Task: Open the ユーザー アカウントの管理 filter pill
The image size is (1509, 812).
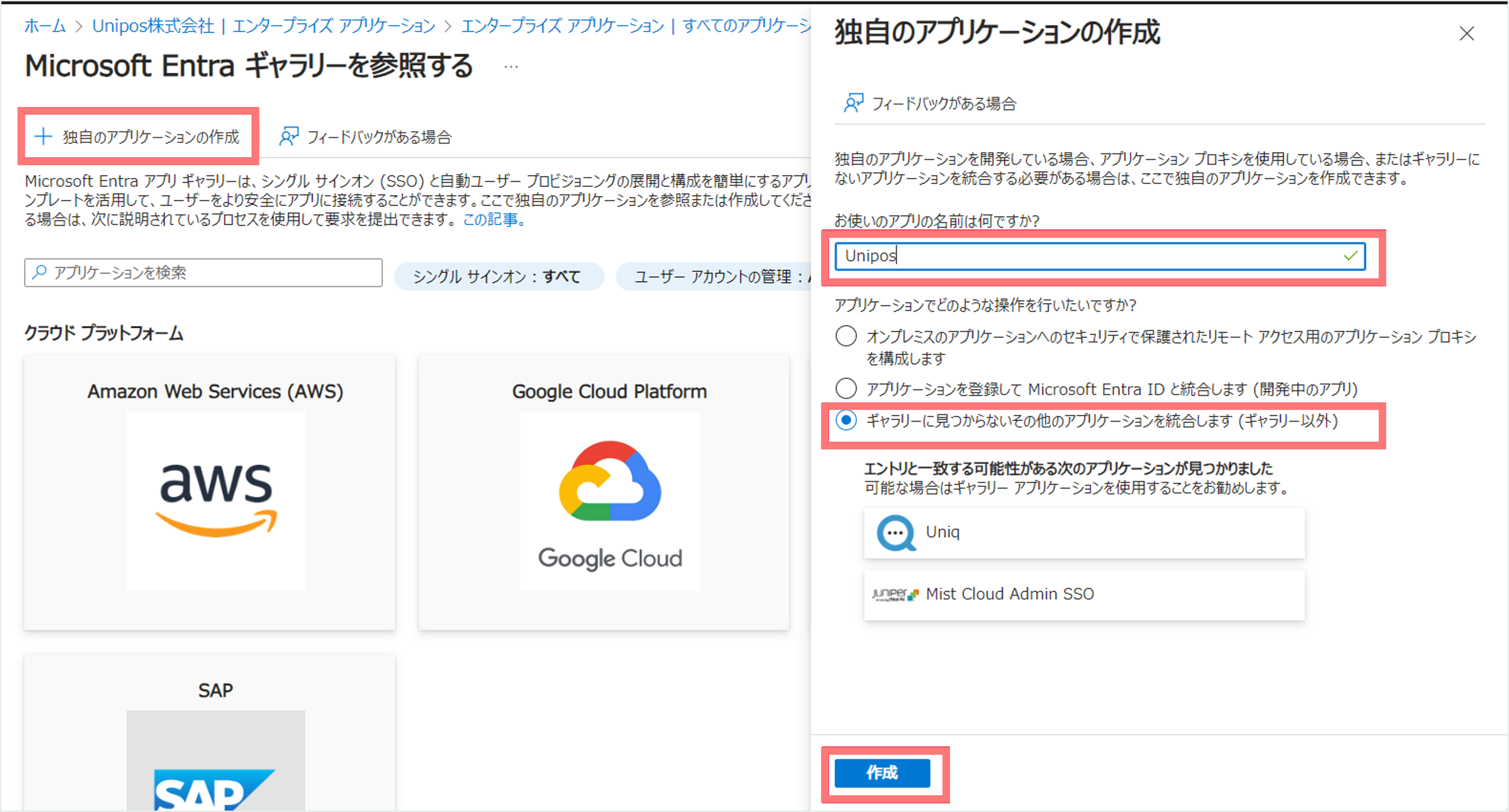Action: (x=713, y=276)
